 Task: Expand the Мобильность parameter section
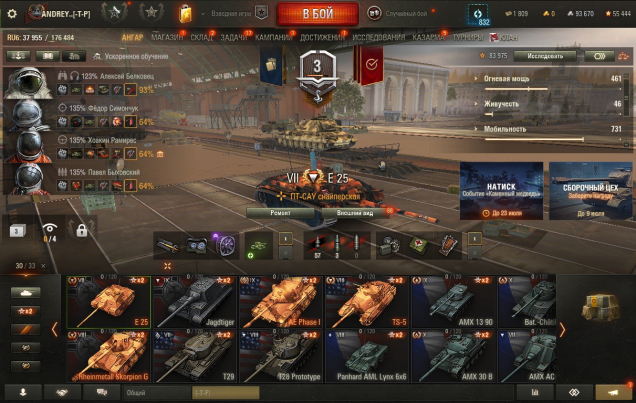[x=505, y=129]
